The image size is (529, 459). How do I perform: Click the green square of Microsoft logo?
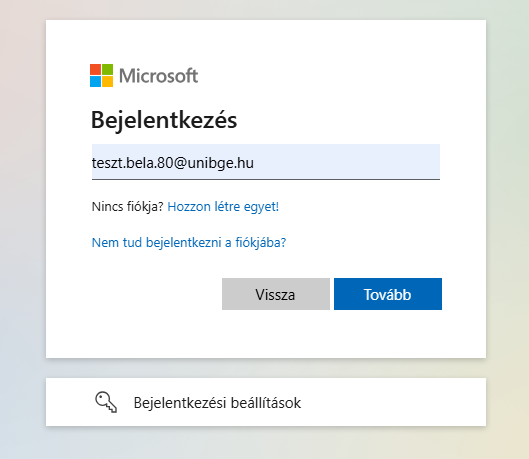tap(107, 69)
